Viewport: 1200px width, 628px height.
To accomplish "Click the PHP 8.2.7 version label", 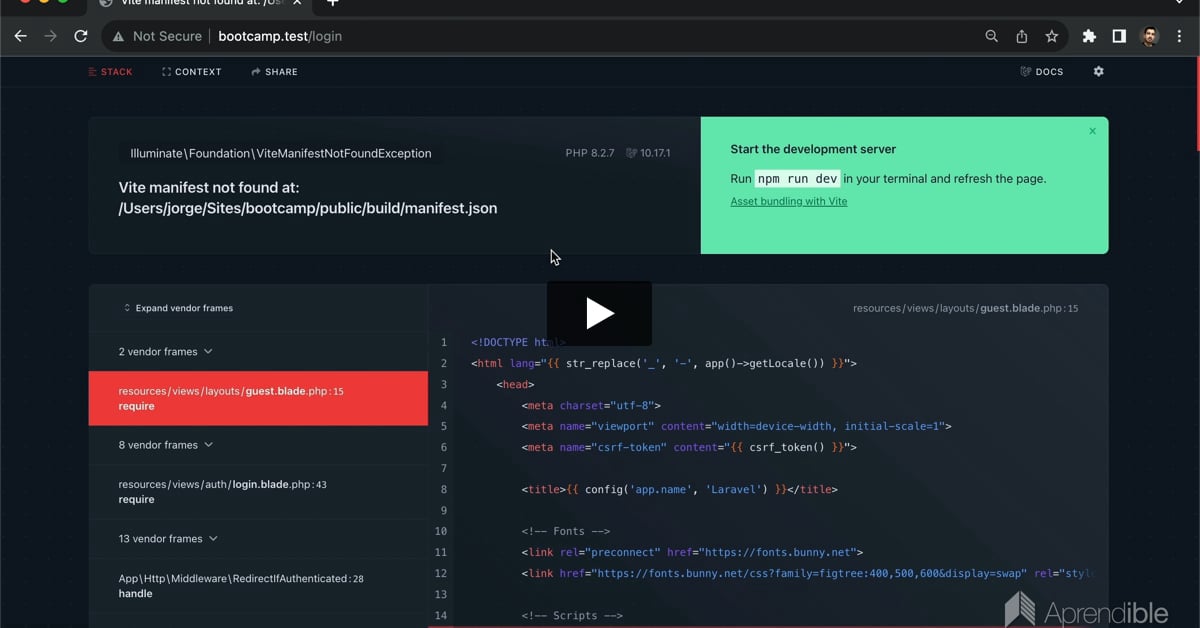I will click(x=590, y=154).
